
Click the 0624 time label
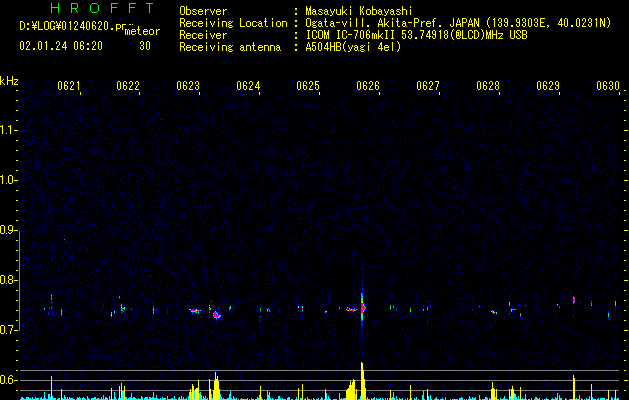(x=248, y=86)
